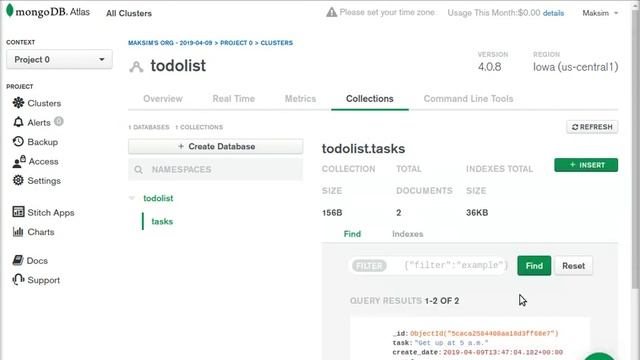Click the alerts count badge
640x360 pixels.
[59, 121]
